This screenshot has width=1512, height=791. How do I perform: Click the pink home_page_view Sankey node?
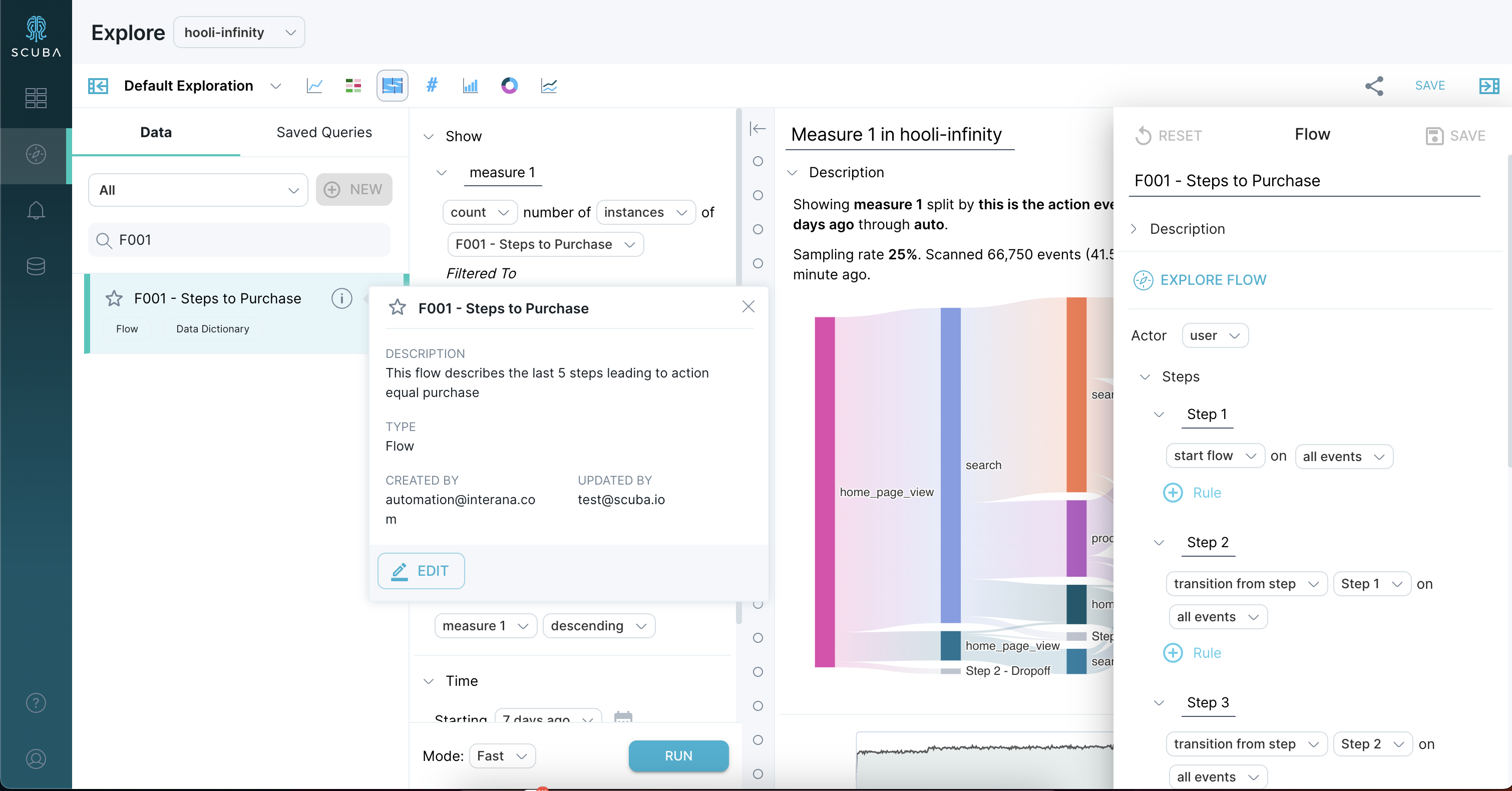(824, 492)
